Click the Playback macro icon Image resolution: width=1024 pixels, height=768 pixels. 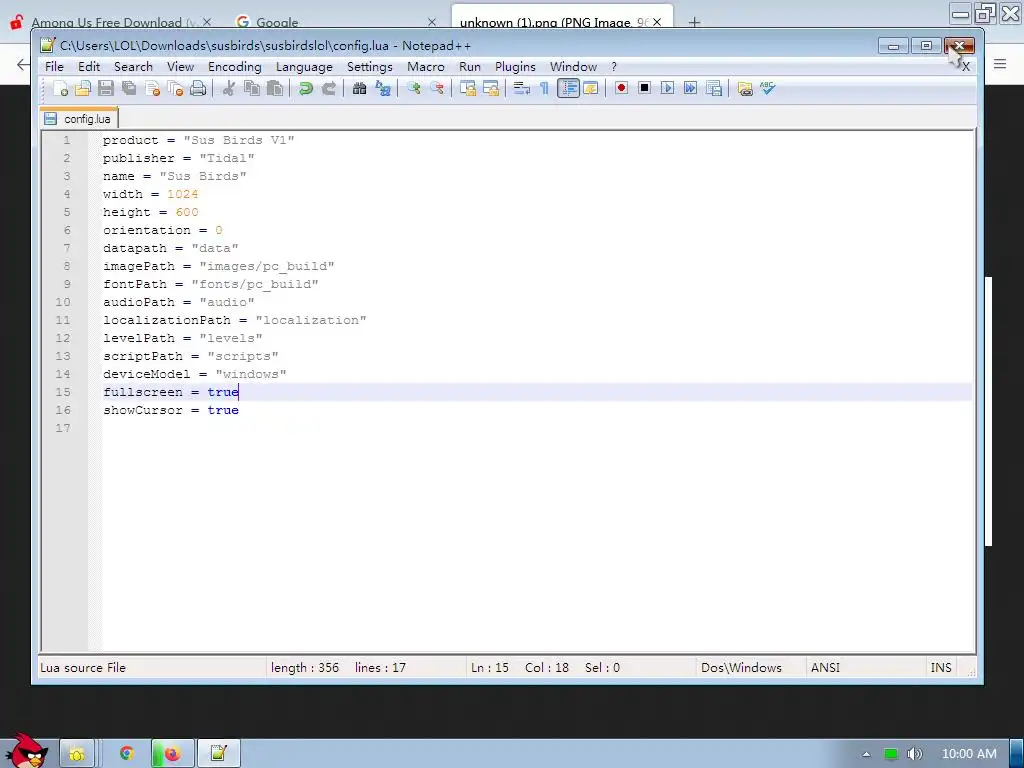[667, 88]
